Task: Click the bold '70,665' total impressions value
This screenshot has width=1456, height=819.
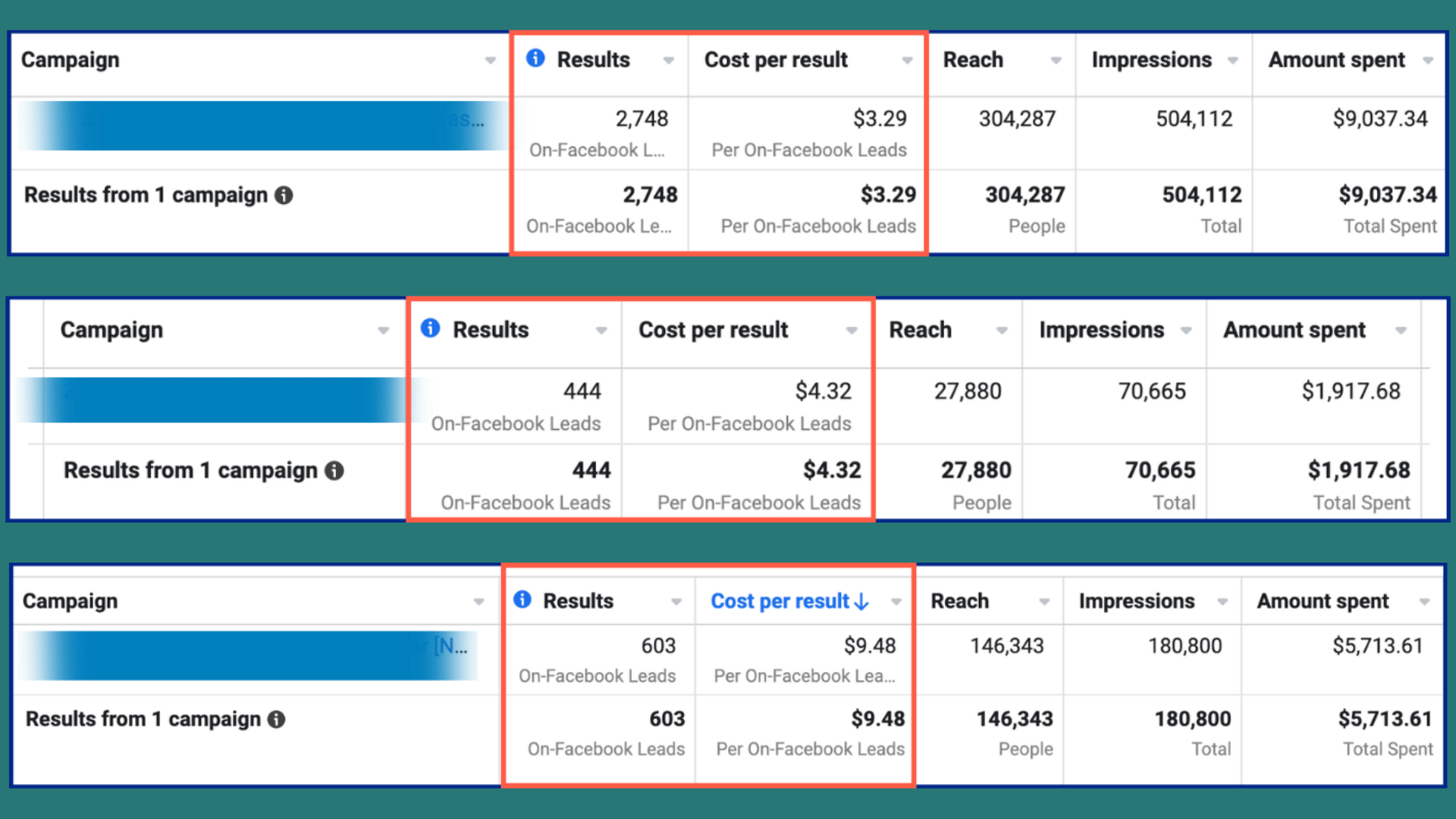Action: [1160, 470]
